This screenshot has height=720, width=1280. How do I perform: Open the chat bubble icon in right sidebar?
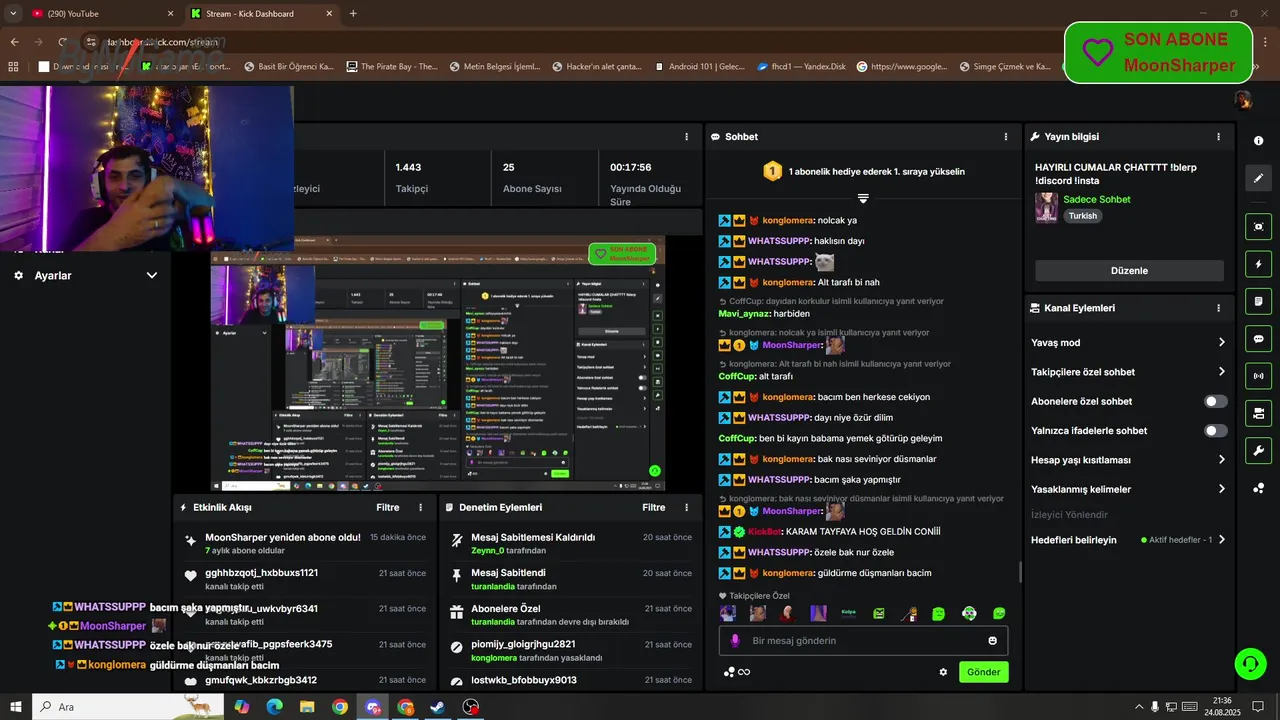click(x=1258, y=338)
